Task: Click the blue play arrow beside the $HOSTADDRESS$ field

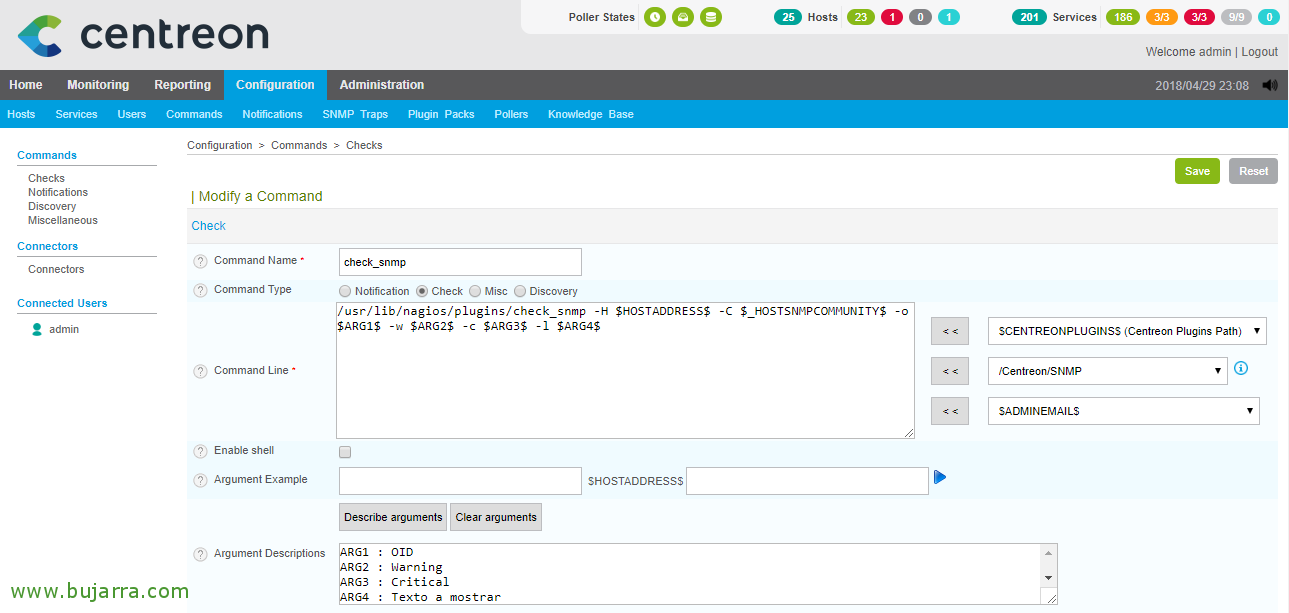Action: [940, 477]
